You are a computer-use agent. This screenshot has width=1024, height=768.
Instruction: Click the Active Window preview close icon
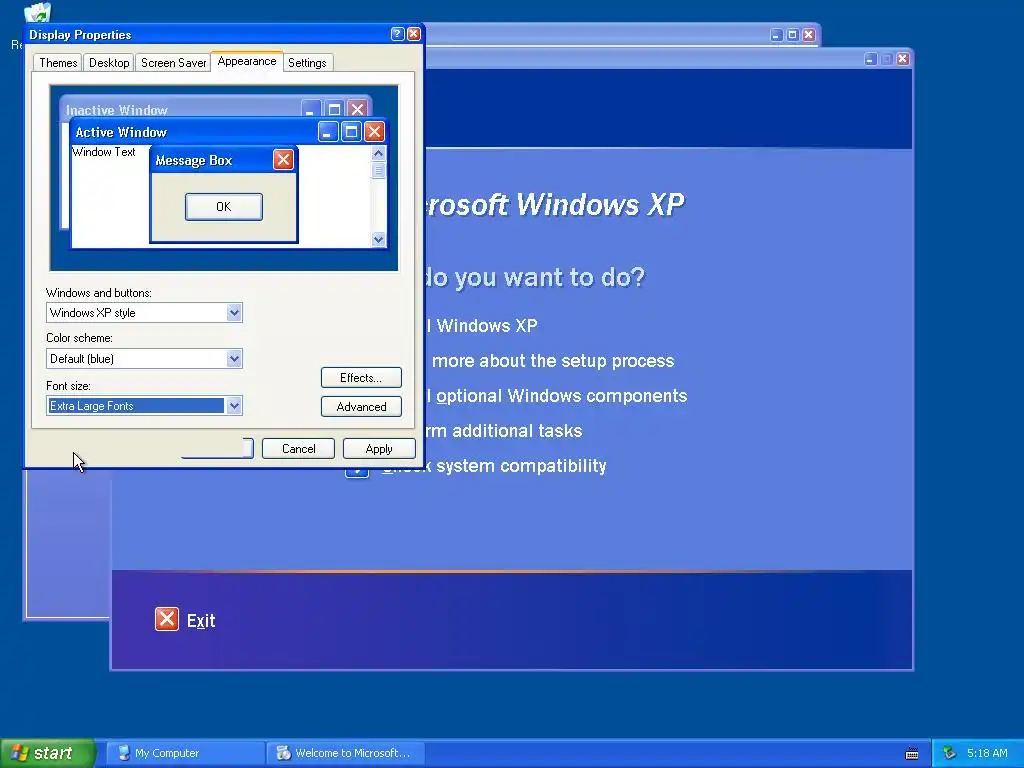[x=374, y=132]
